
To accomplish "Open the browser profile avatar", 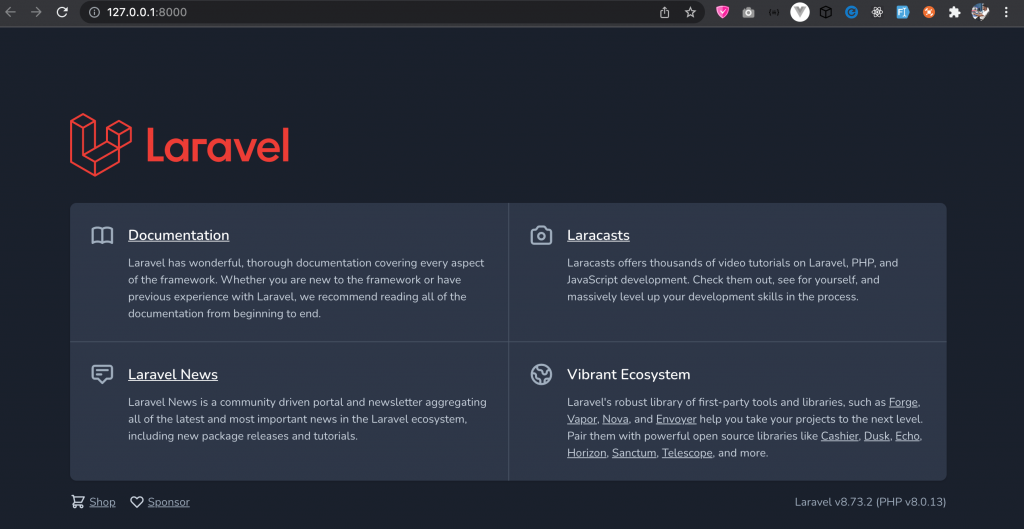I will pos(980,12).
